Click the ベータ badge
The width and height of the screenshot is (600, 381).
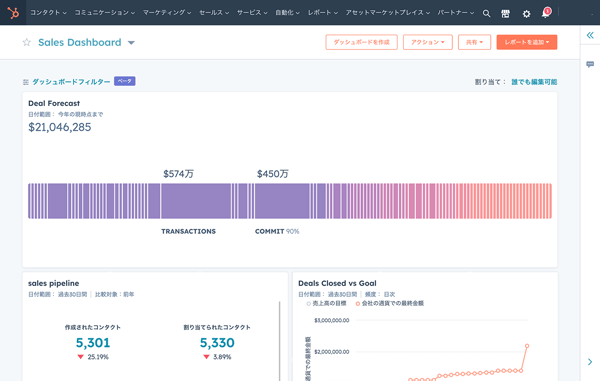(x=125, y=81)
